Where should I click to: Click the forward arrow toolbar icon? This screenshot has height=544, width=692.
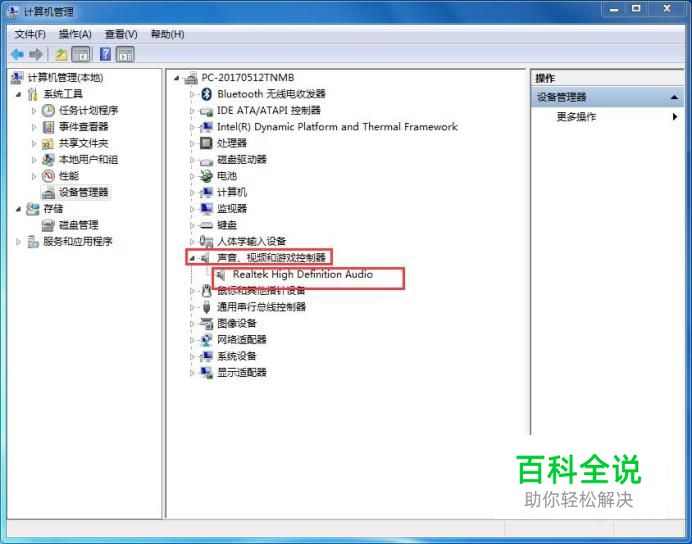pos(36,55)
